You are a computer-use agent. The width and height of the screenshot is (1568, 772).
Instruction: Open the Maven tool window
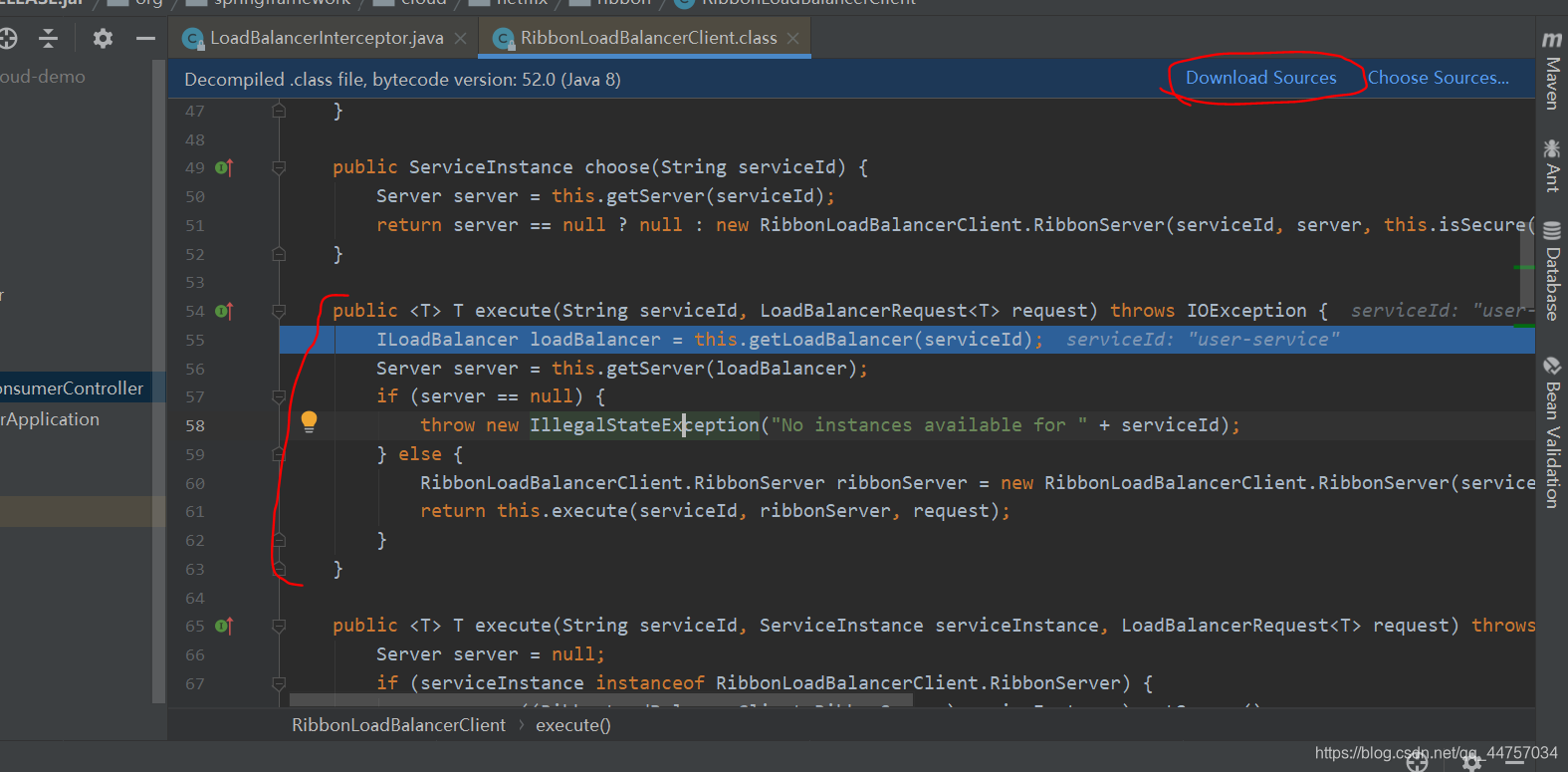[x=1552, y=70]
